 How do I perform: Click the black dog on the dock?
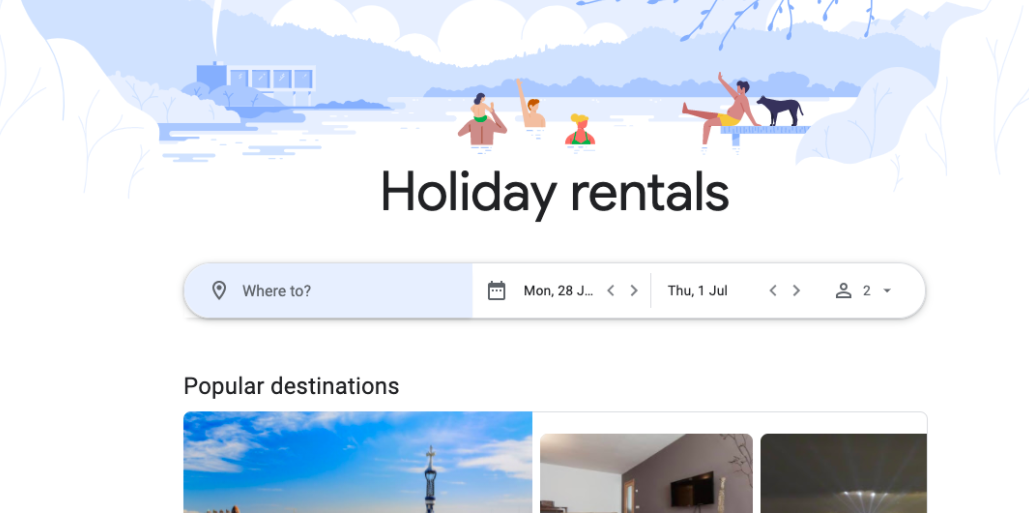780,110
